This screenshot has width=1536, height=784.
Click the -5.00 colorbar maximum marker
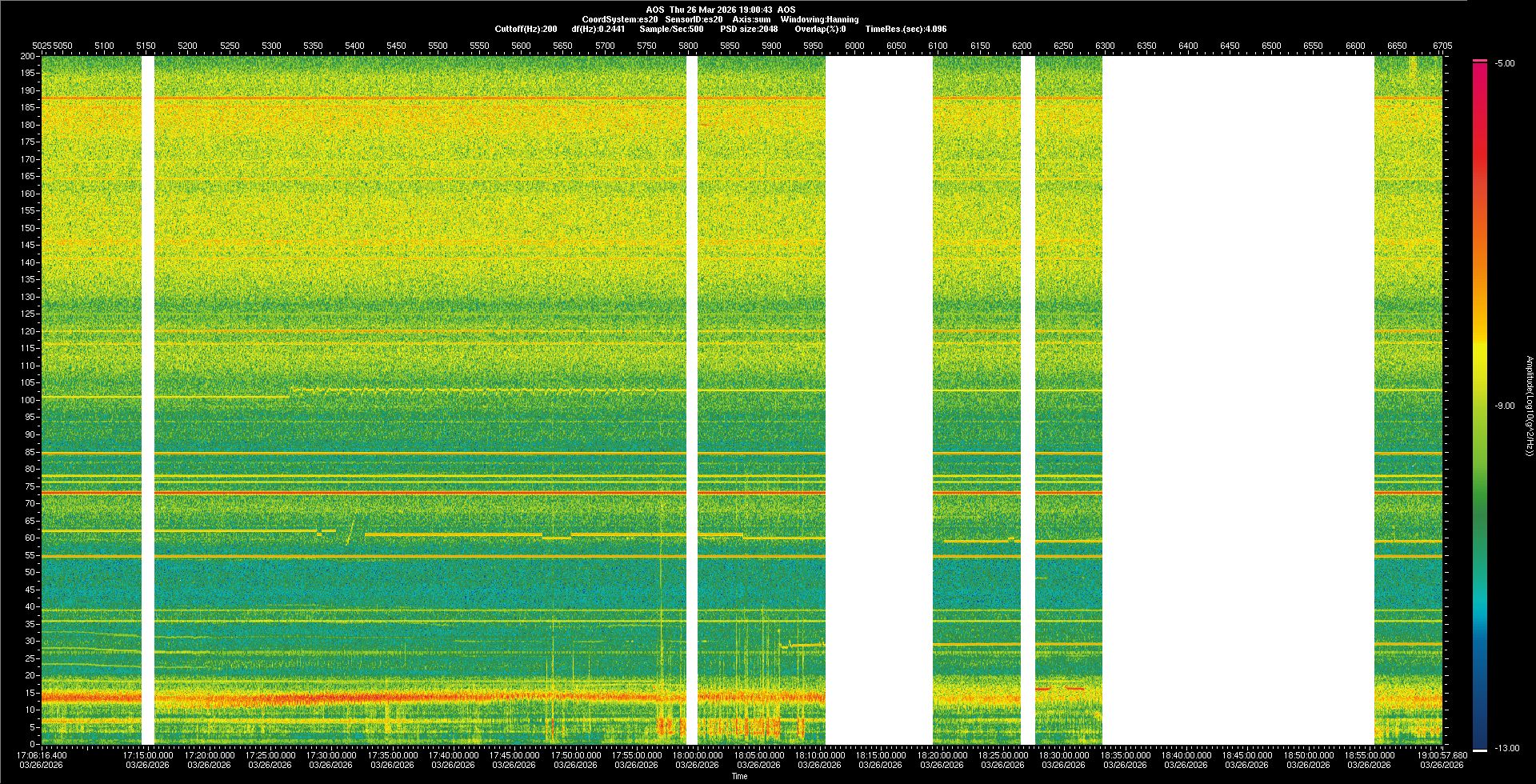pyautogui.click(x=1504, y=63)
